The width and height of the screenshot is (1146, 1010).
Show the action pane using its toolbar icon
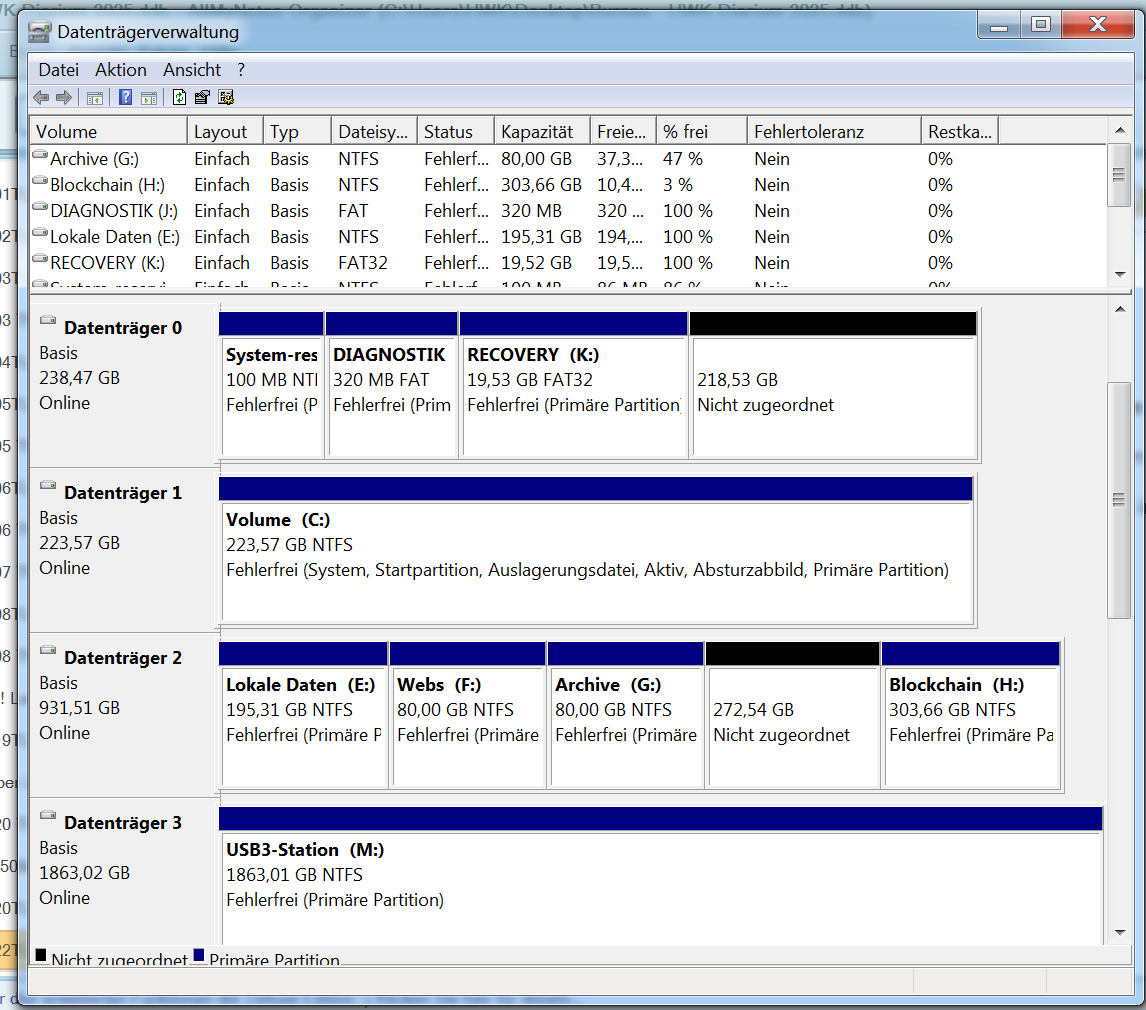(148, 97)
